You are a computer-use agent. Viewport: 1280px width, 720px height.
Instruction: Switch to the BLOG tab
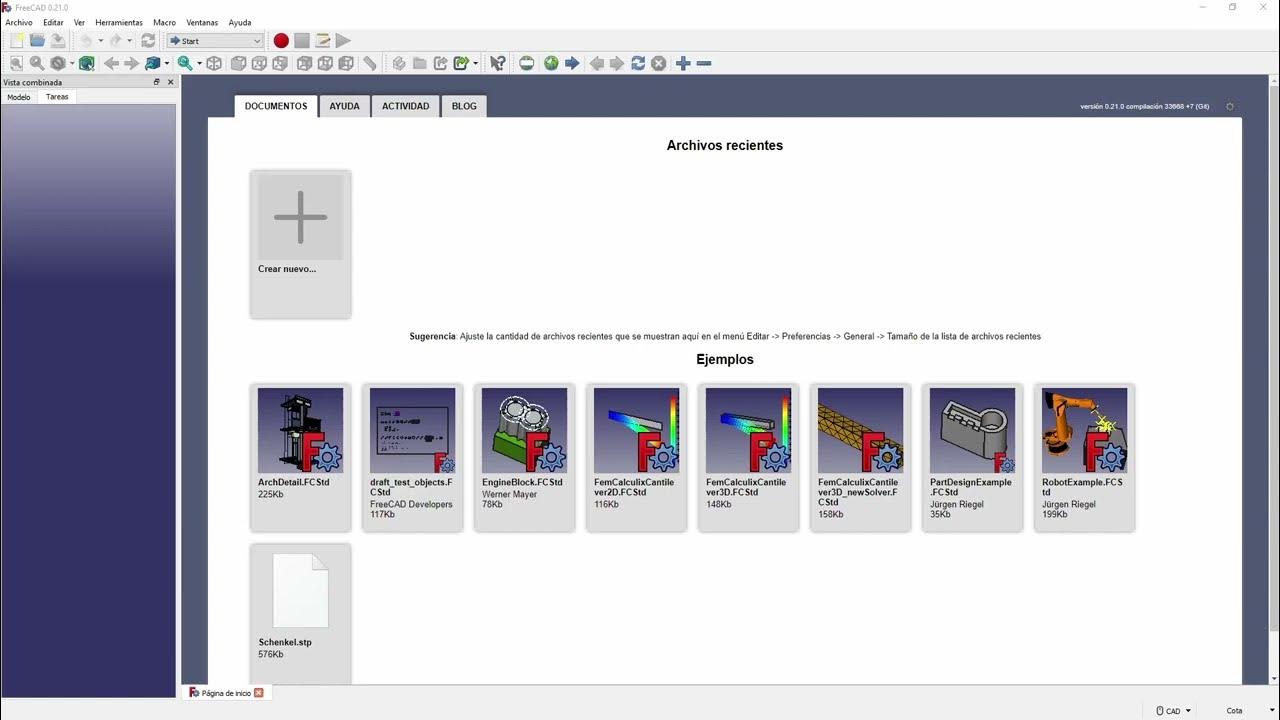tap(464, 106)
